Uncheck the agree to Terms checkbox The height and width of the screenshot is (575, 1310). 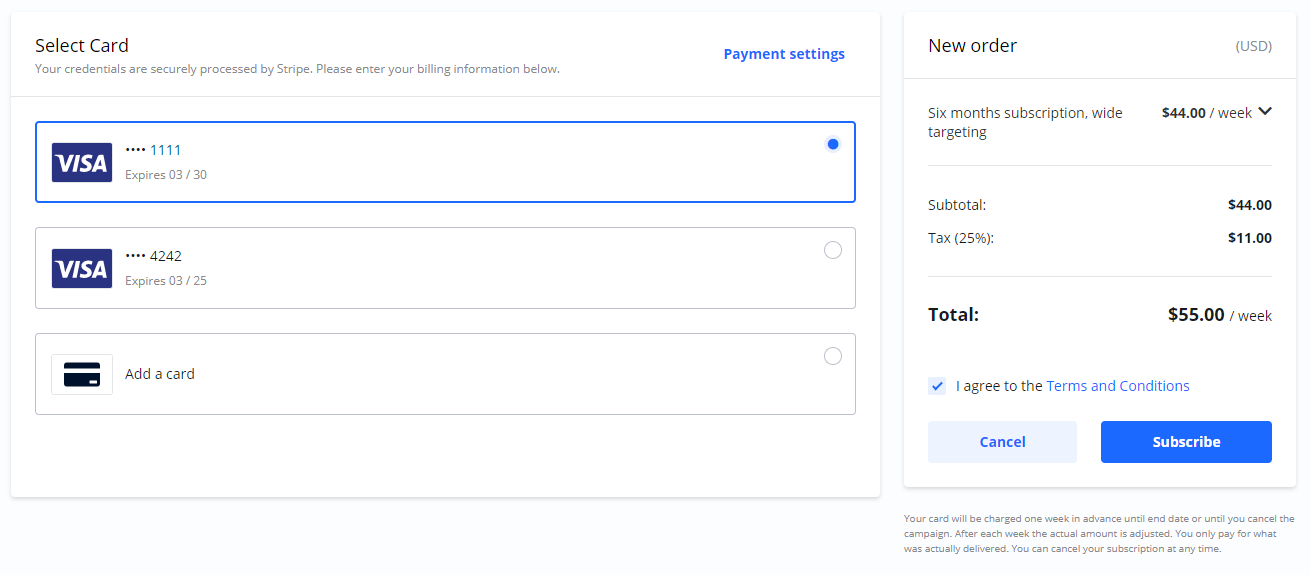coord(937,386)
